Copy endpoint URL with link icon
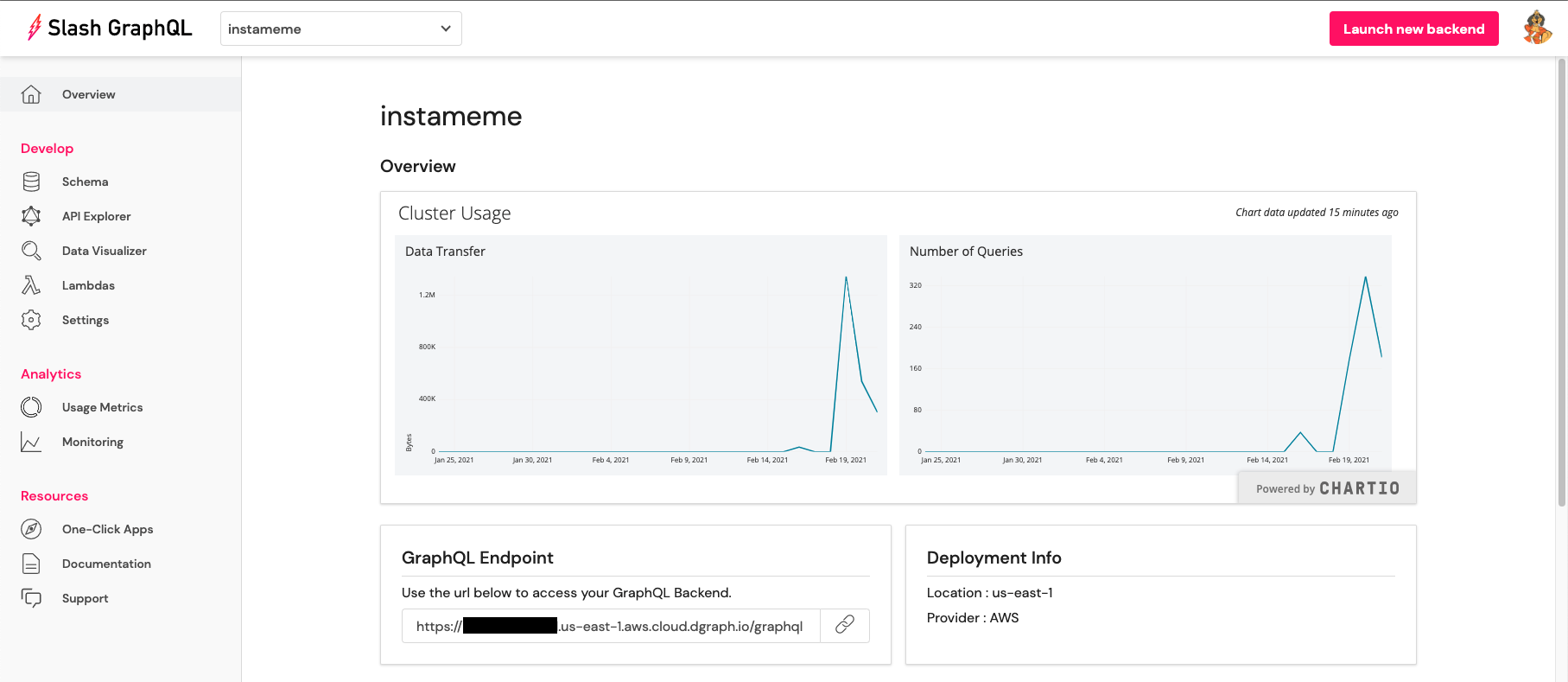The image size is (1568, 682). click(844, 625)
